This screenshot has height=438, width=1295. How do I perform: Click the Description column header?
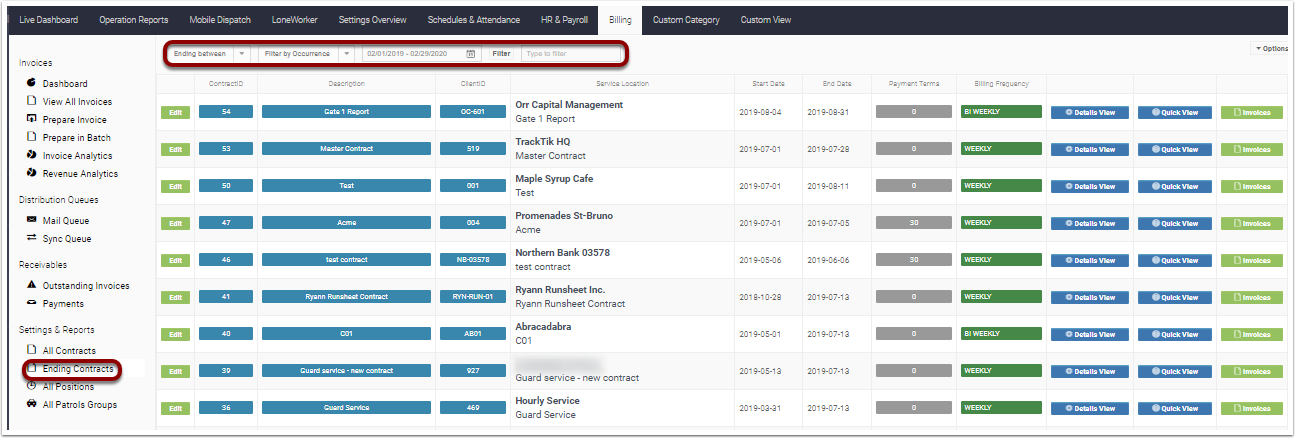click(x=346, y=84)
